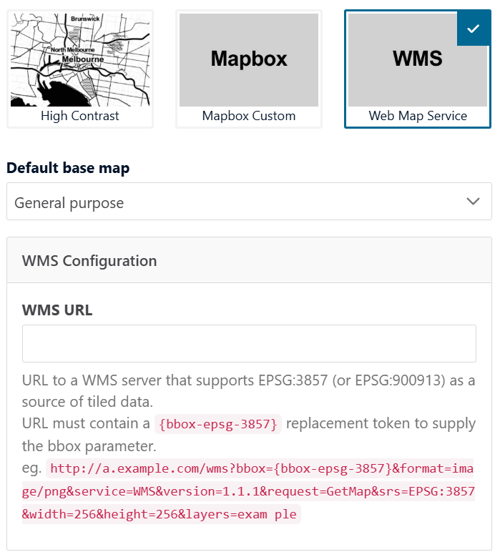500x557 pixels.
Task: Click the white checkmark on WMS card
Action: click(x=473, y=29)
